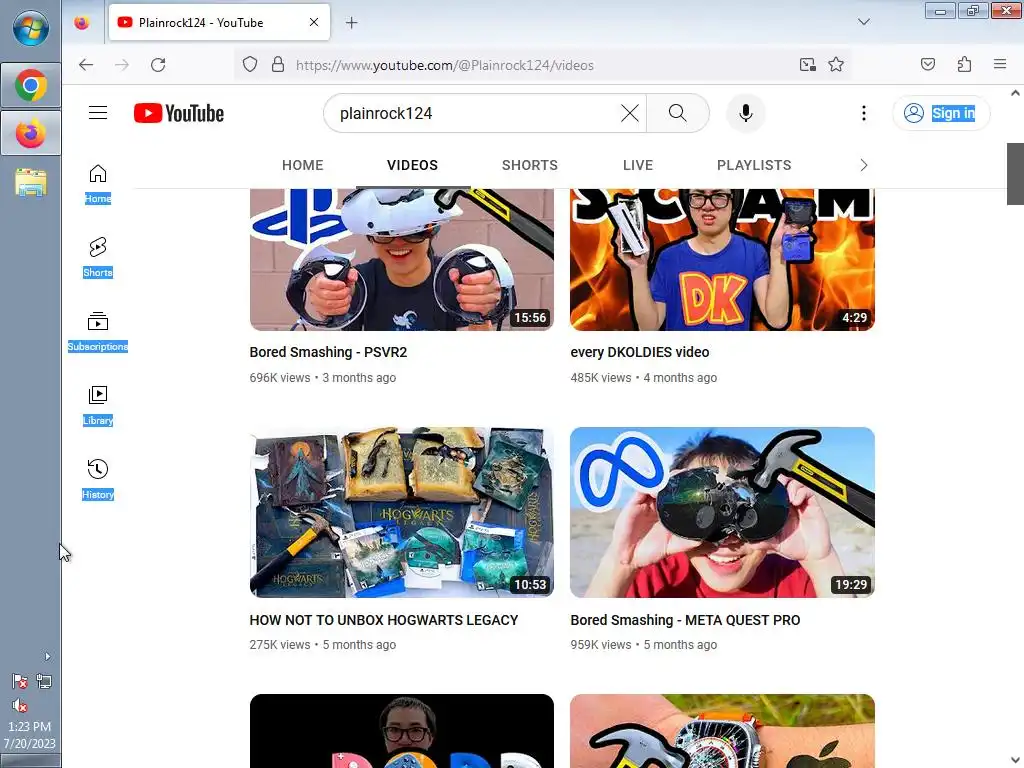Open Shorts in the sidebar
Screen dimensions: 1024x768
tap(98, 258)
